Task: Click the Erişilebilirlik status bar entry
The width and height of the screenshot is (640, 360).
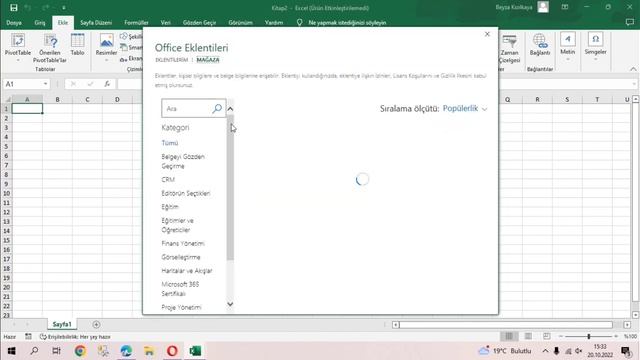Action: (x=75, y=337)
